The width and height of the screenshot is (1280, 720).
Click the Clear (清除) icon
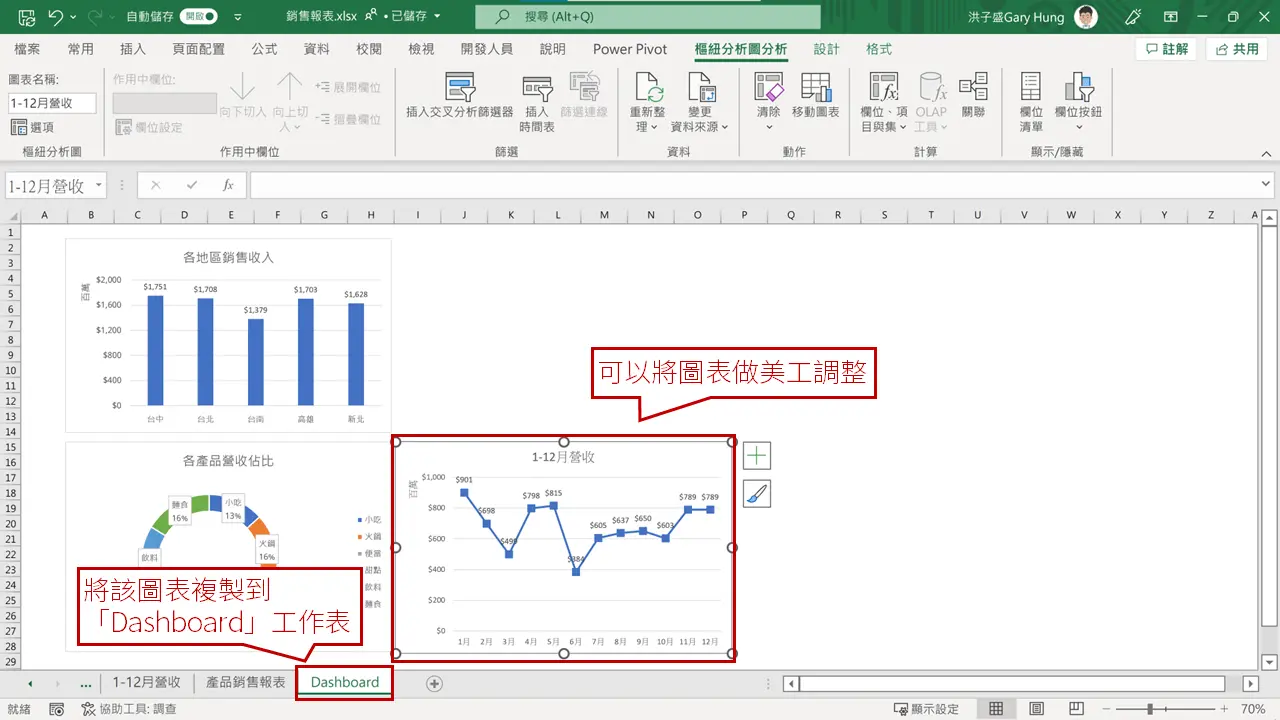[x=769, y=87]
